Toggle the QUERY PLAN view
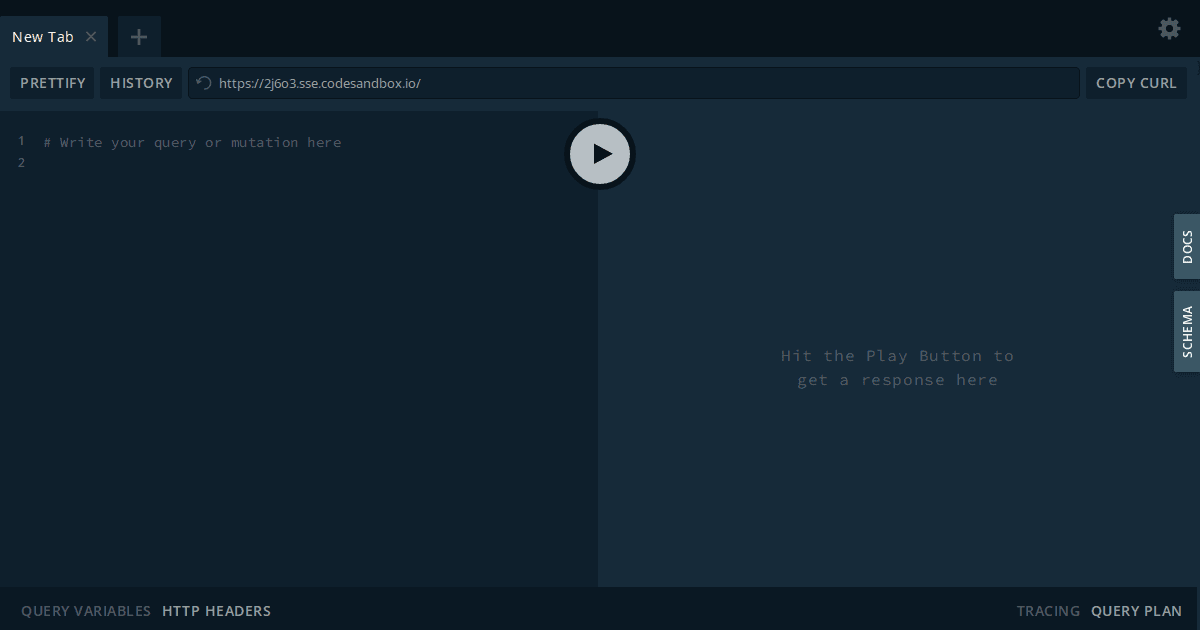The width and height of the screenshot is (1200, 630). pos(1136,610)
